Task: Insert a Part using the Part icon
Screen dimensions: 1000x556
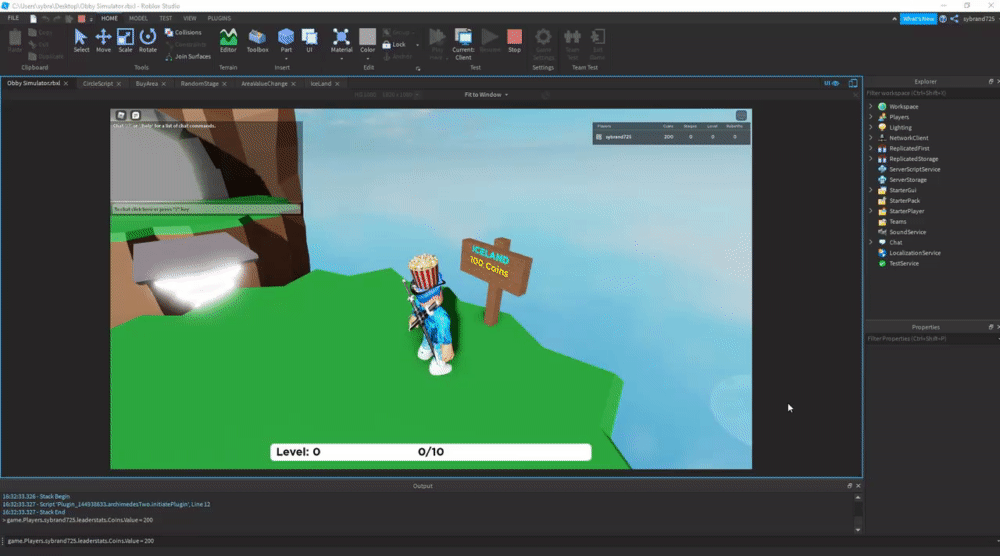Action: click(x=286, y=37)
